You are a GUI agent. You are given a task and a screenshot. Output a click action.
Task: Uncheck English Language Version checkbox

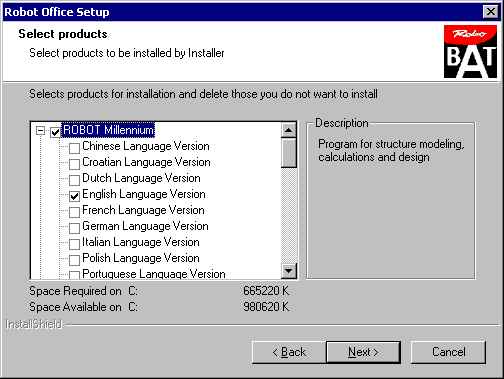click(74, 196)
